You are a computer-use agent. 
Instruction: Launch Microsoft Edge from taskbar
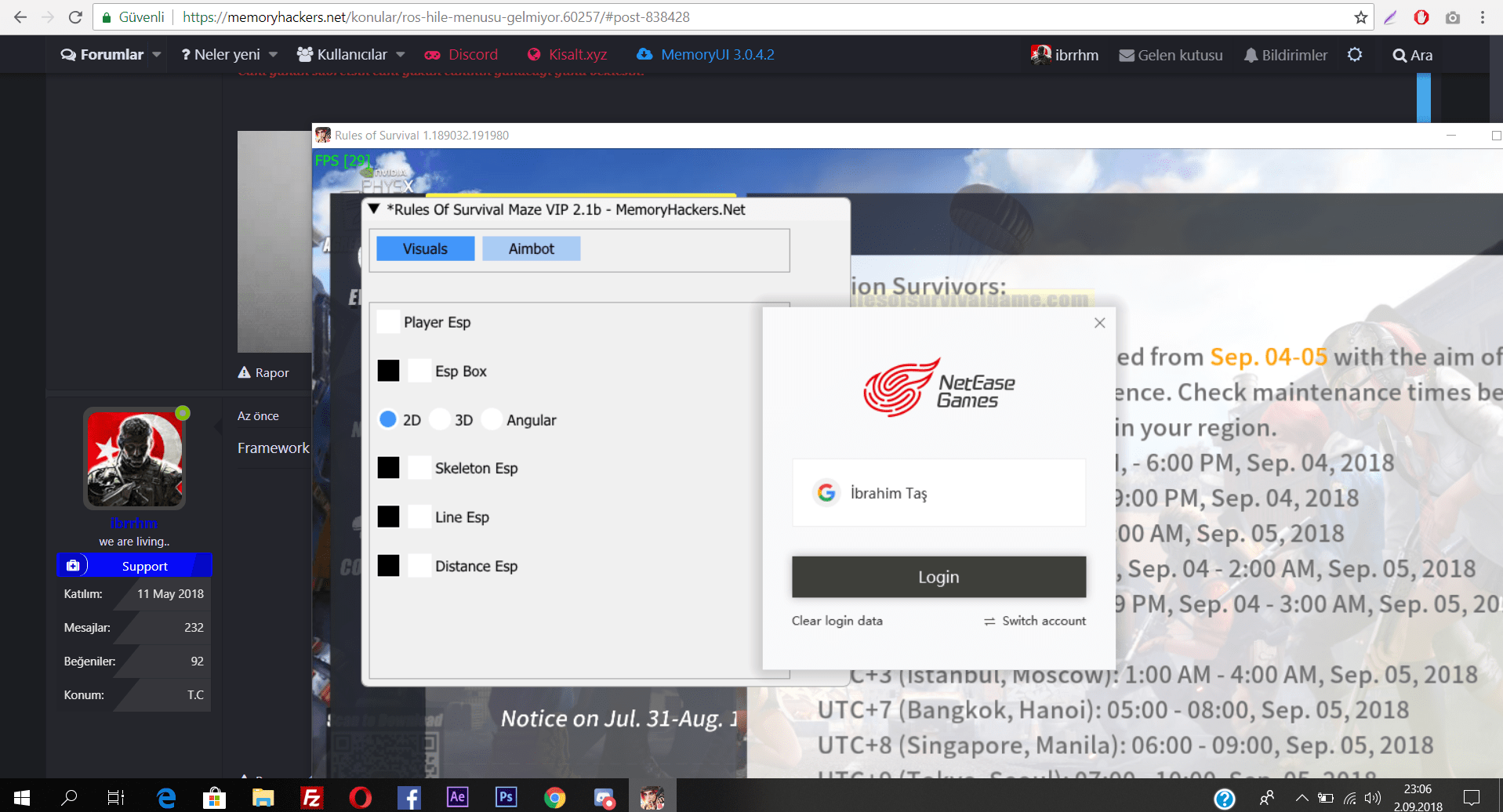click(165, 798)
